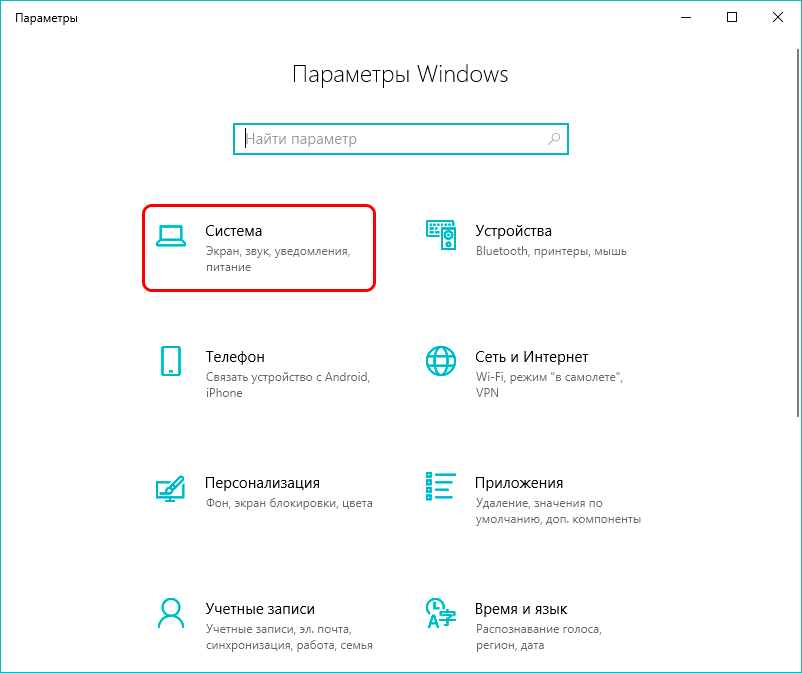Focus the Найти параметр search field
Image resolution: width=802 pixels, height=673 pixels.
400,139
